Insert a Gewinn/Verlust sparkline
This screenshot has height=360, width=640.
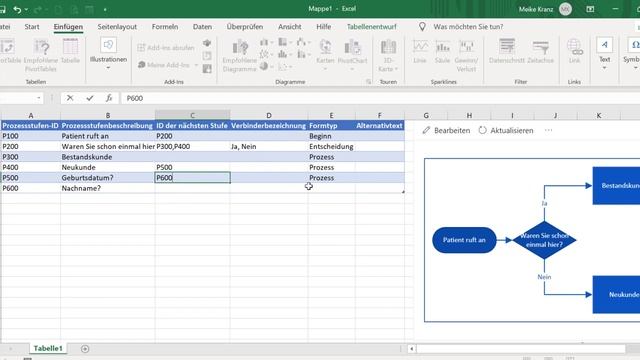pos(466,56)
